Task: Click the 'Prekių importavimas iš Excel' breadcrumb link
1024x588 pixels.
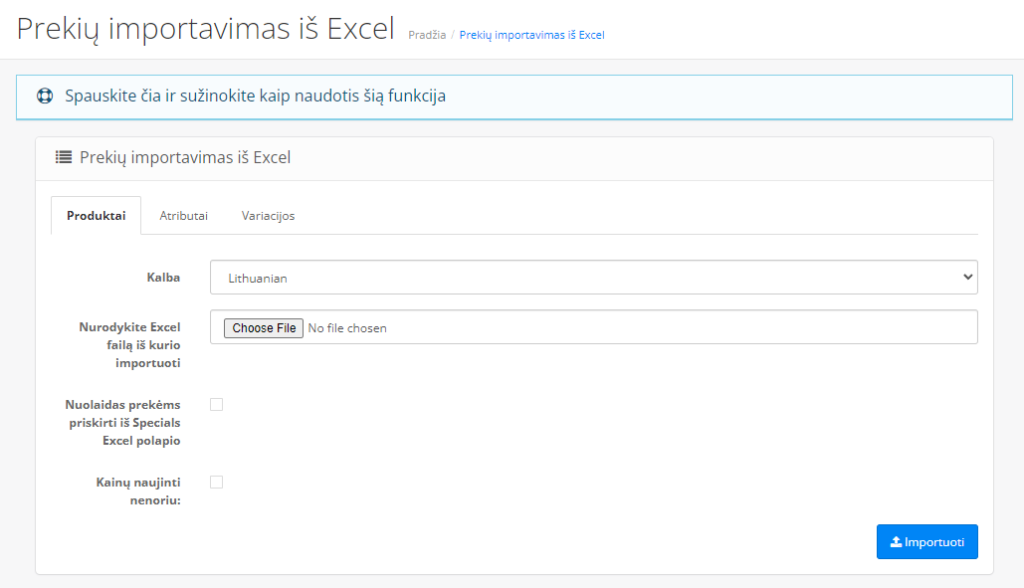Action: [x=532, y=35]
